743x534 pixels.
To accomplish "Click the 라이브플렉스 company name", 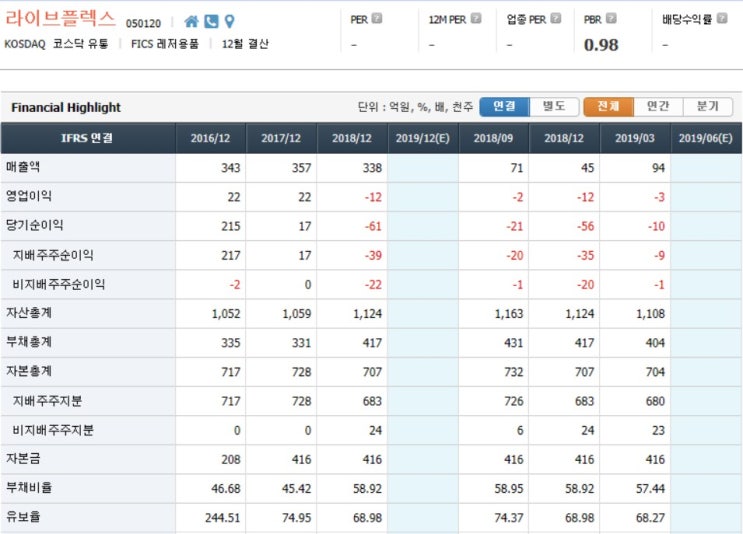I will [x=60, y=18].
